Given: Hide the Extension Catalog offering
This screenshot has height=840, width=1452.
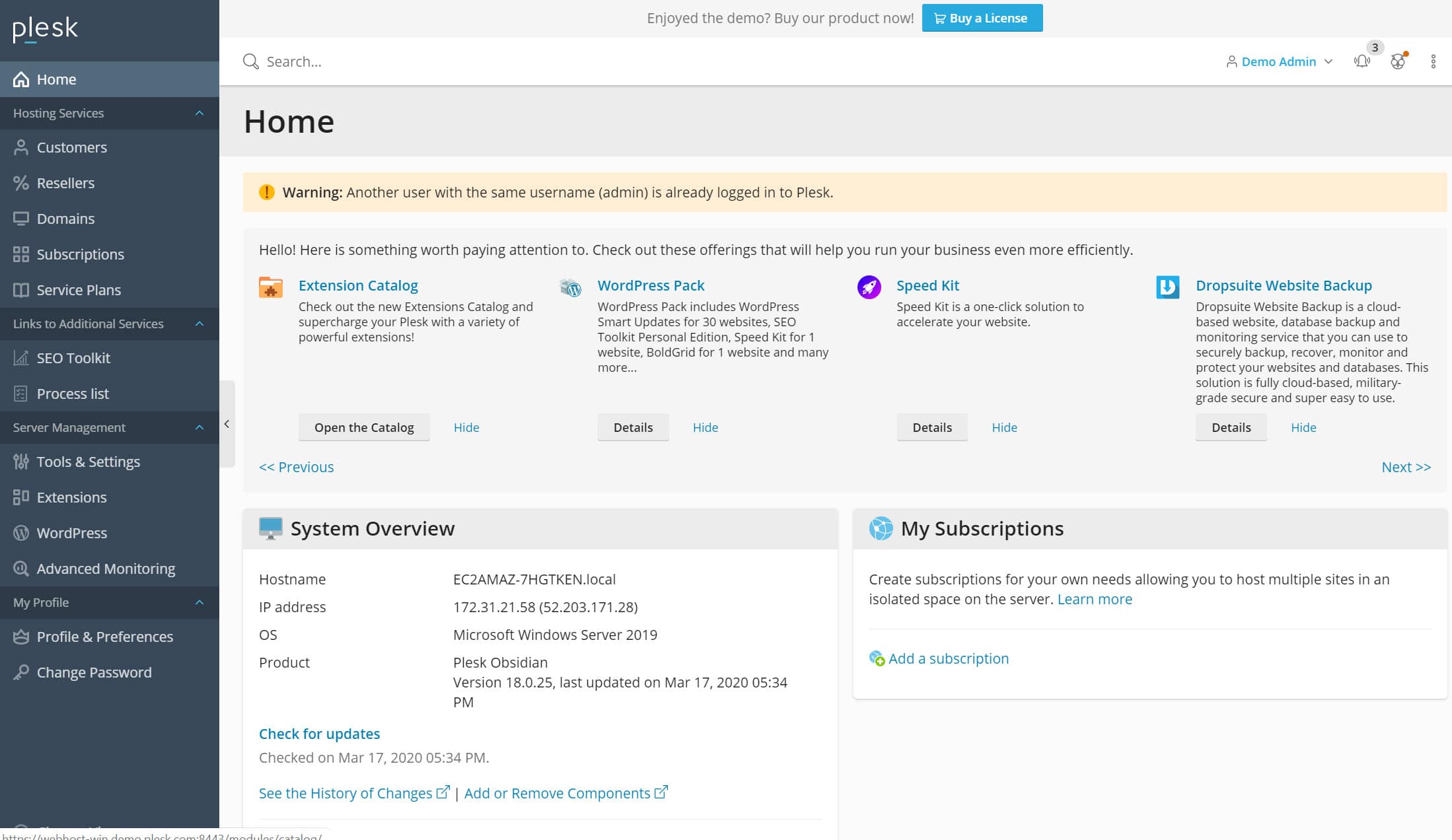Looking at the screenshot, I should pos(466,427).
